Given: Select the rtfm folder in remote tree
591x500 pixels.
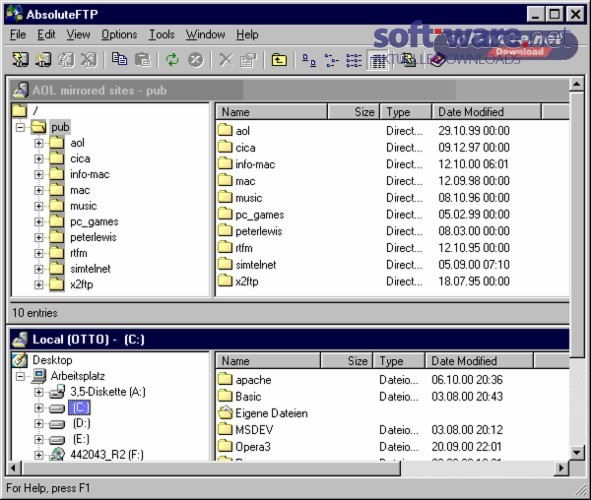Looking at the screenshot, I should click(x=79, y=253).
